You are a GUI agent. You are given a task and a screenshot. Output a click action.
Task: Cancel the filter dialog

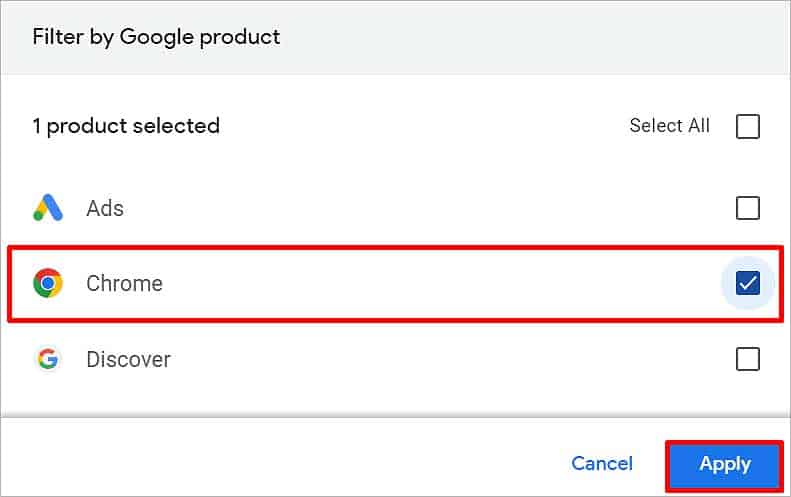[x=601, y=464]
